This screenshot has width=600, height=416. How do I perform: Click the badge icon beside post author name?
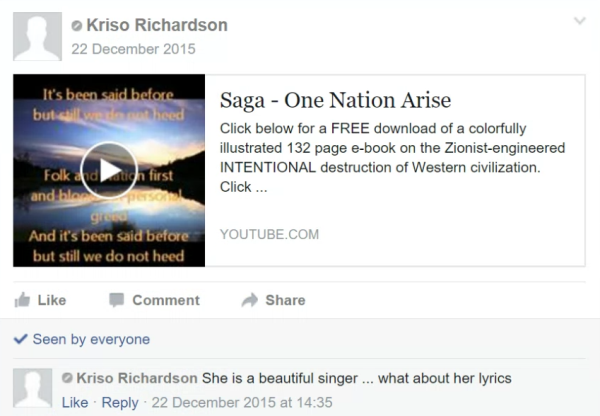click(77, 26)
